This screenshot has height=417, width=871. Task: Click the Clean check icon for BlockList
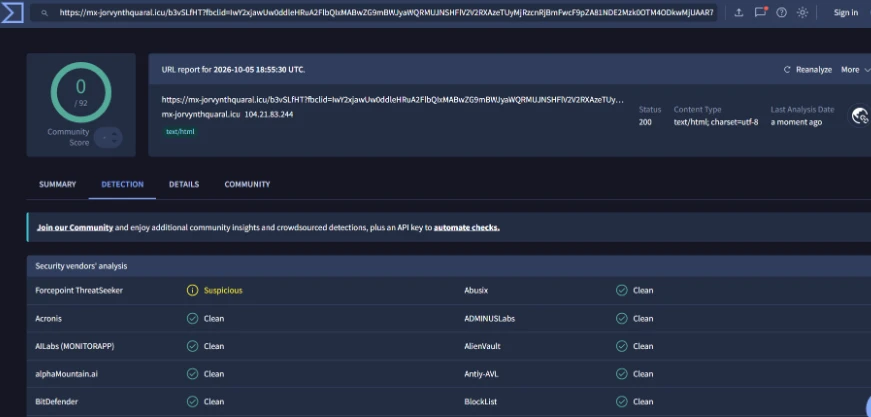pos(622,401)
